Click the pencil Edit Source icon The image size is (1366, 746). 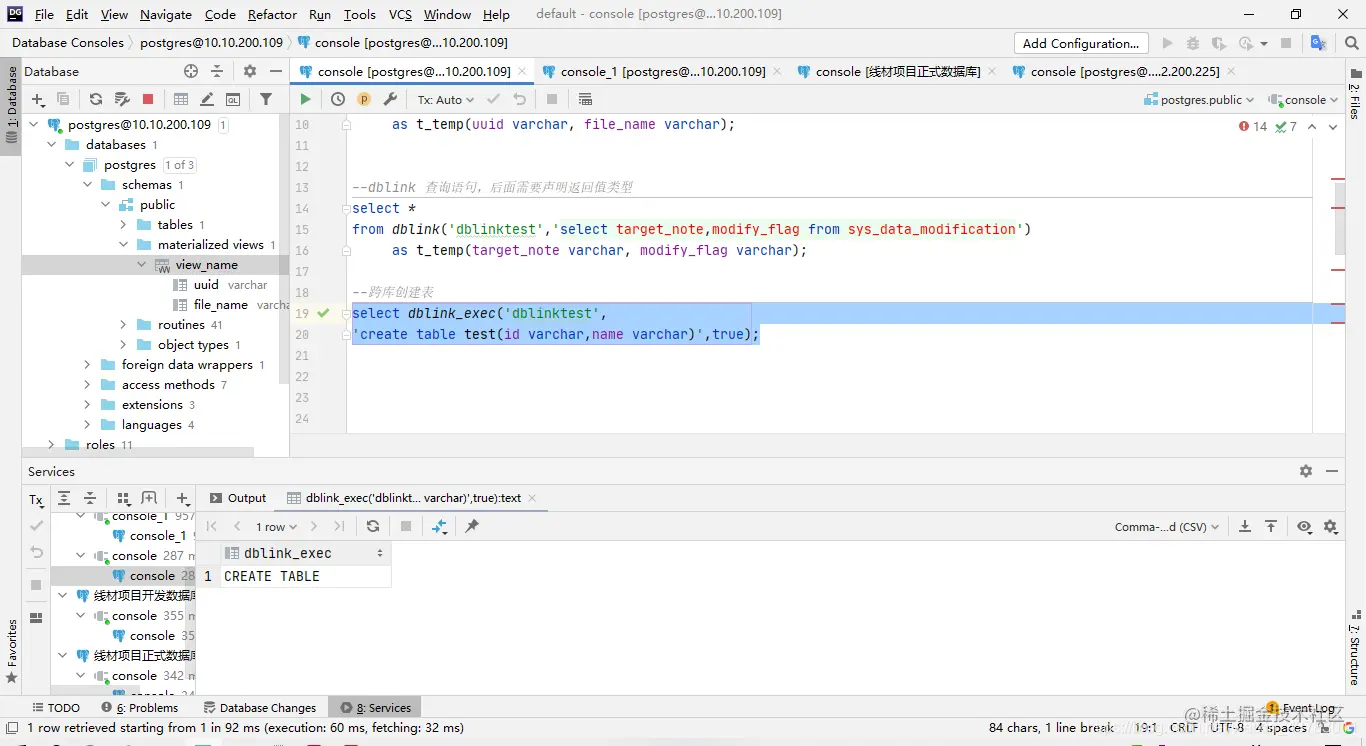tap(207, 99)
